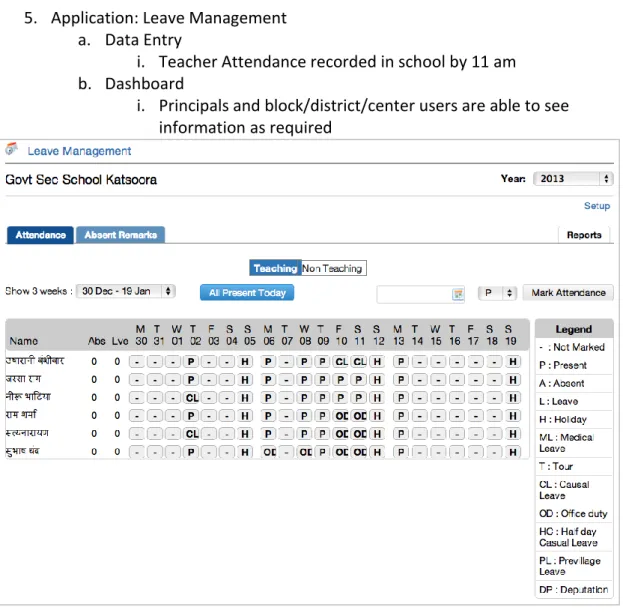The width and height of the screenshot is (623, 613).
Task: Open the Show 3 weeks date range dropdown
Action: click(x=126, y=291)
